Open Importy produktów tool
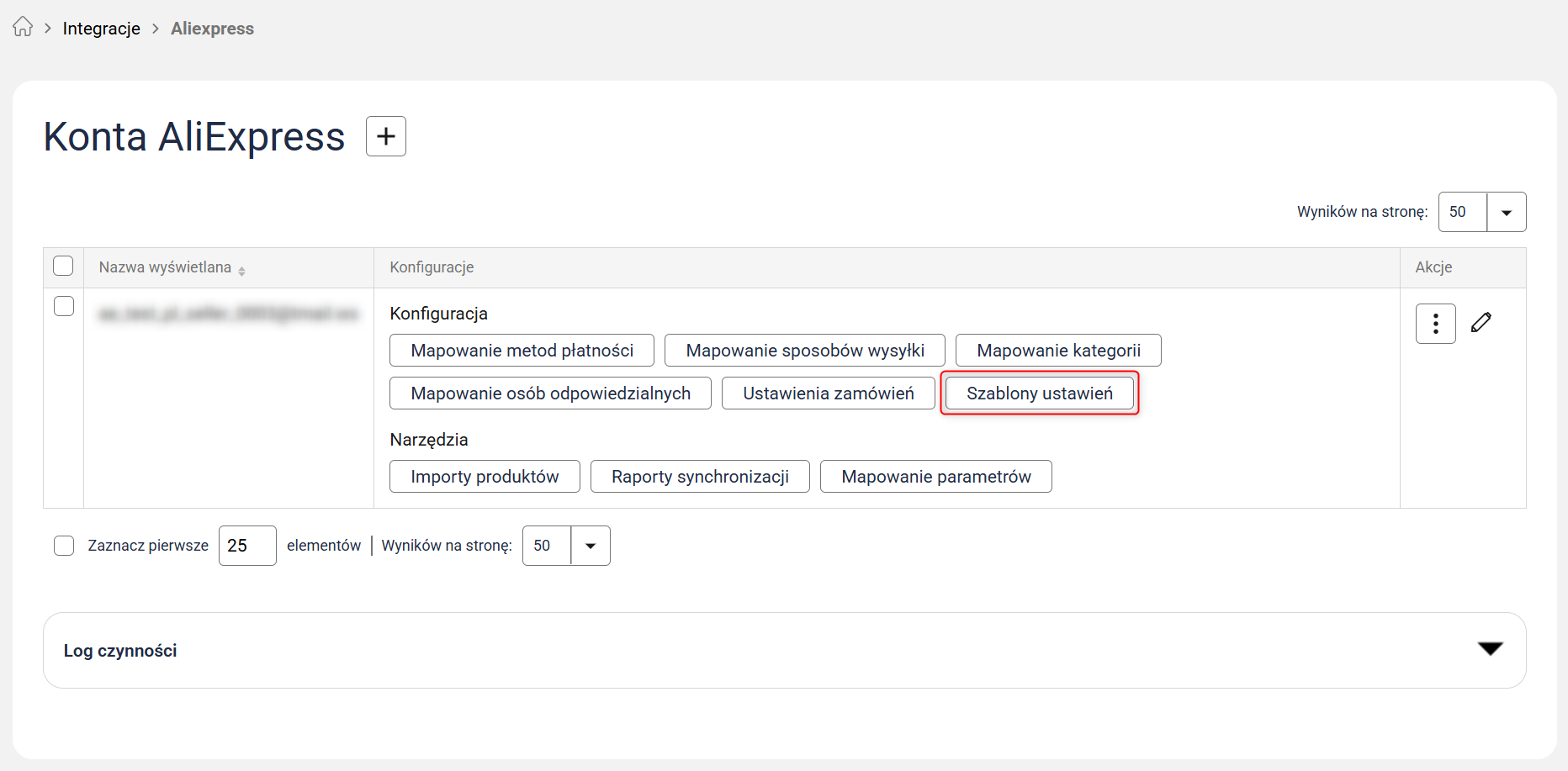Image resolution: width=1568 pixels, height=771 pixels. 485,477
